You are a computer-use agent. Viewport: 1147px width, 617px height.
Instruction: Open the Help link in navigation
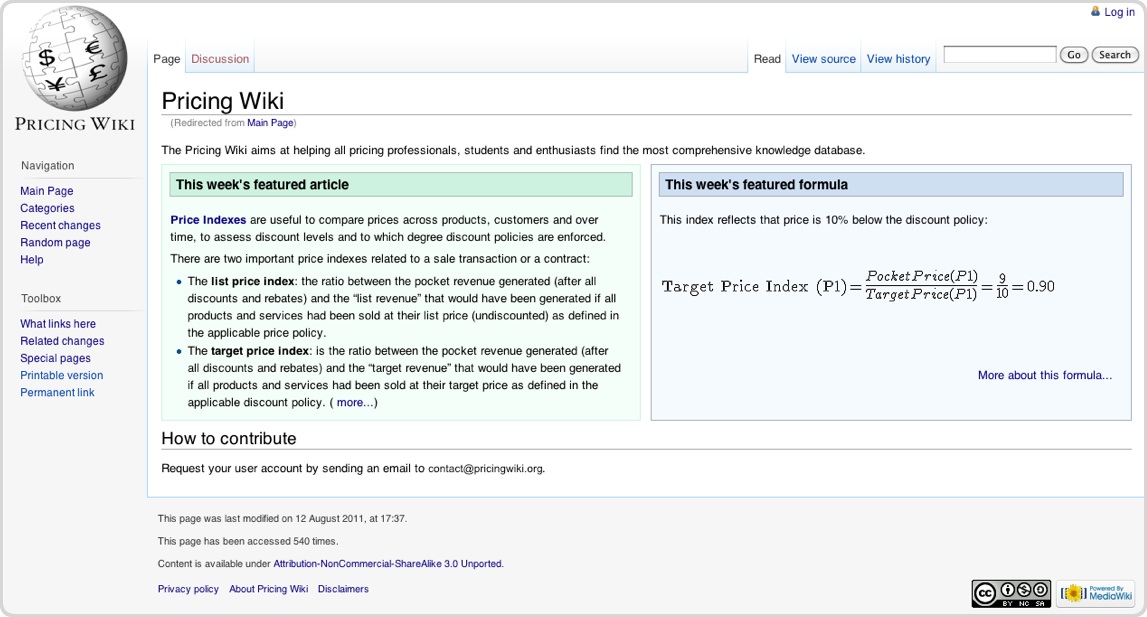point(32,259)
